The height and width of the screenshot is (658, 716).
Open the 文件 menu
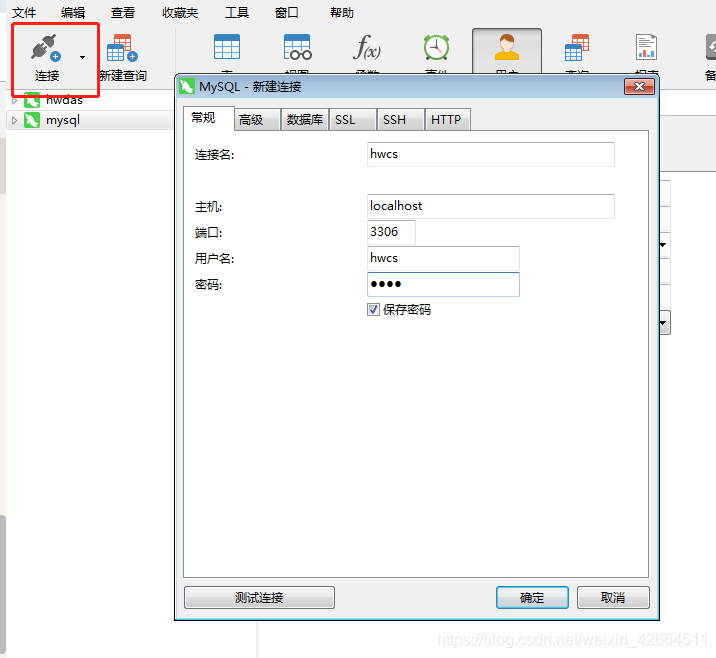pyautogui.click(x=24, y=13)
